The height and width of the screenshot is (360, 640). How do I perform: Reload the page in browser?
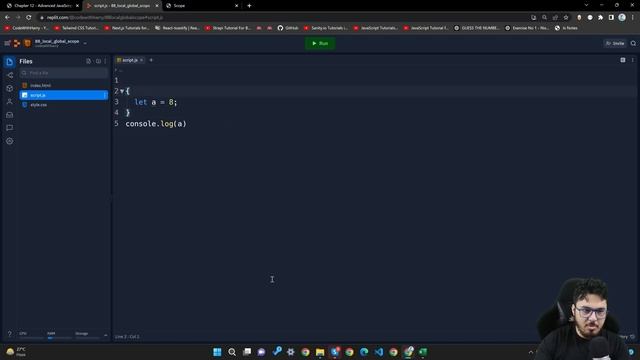click(29, 18)
